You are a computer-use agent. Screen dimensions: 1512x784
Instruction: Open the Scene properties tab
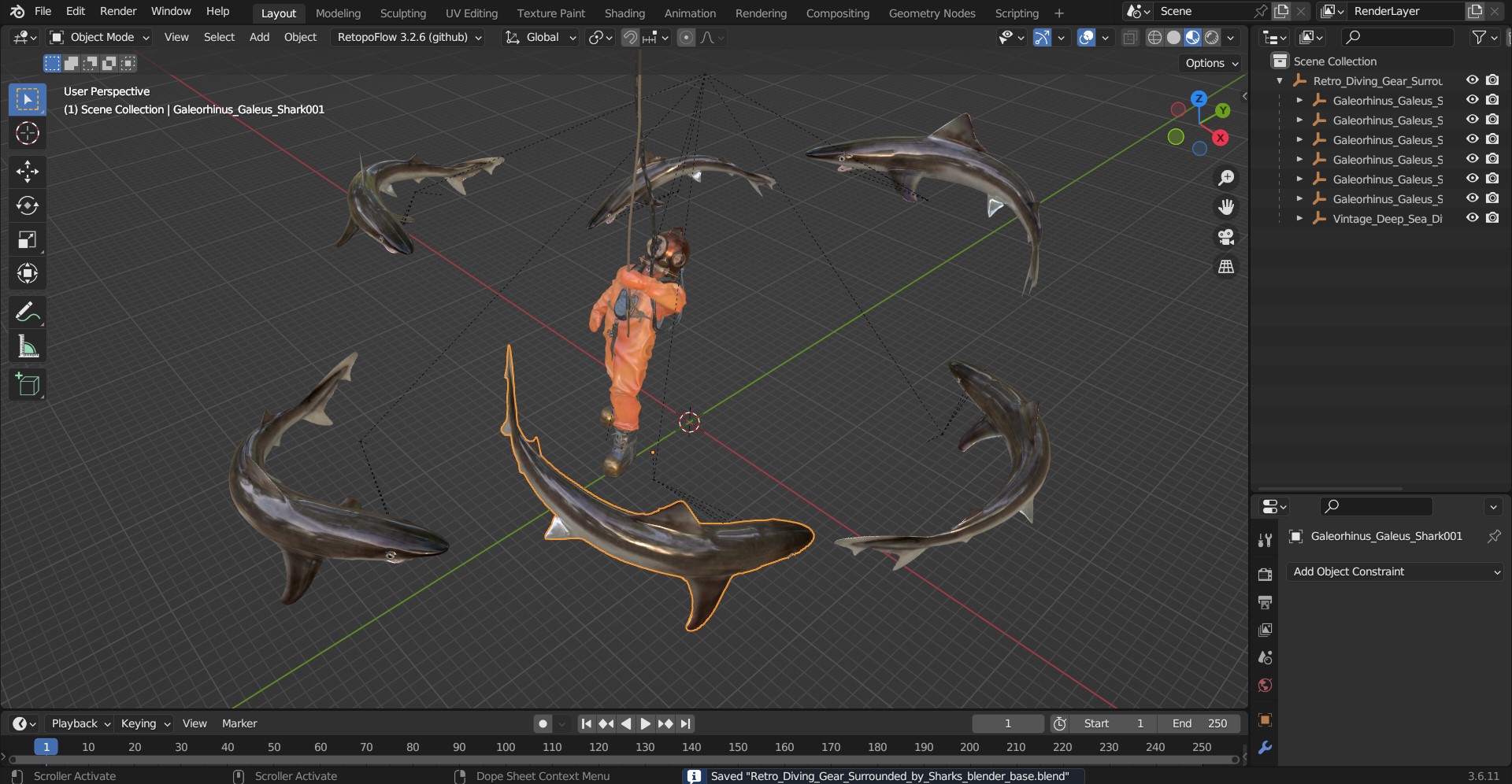click(1265, 657)
